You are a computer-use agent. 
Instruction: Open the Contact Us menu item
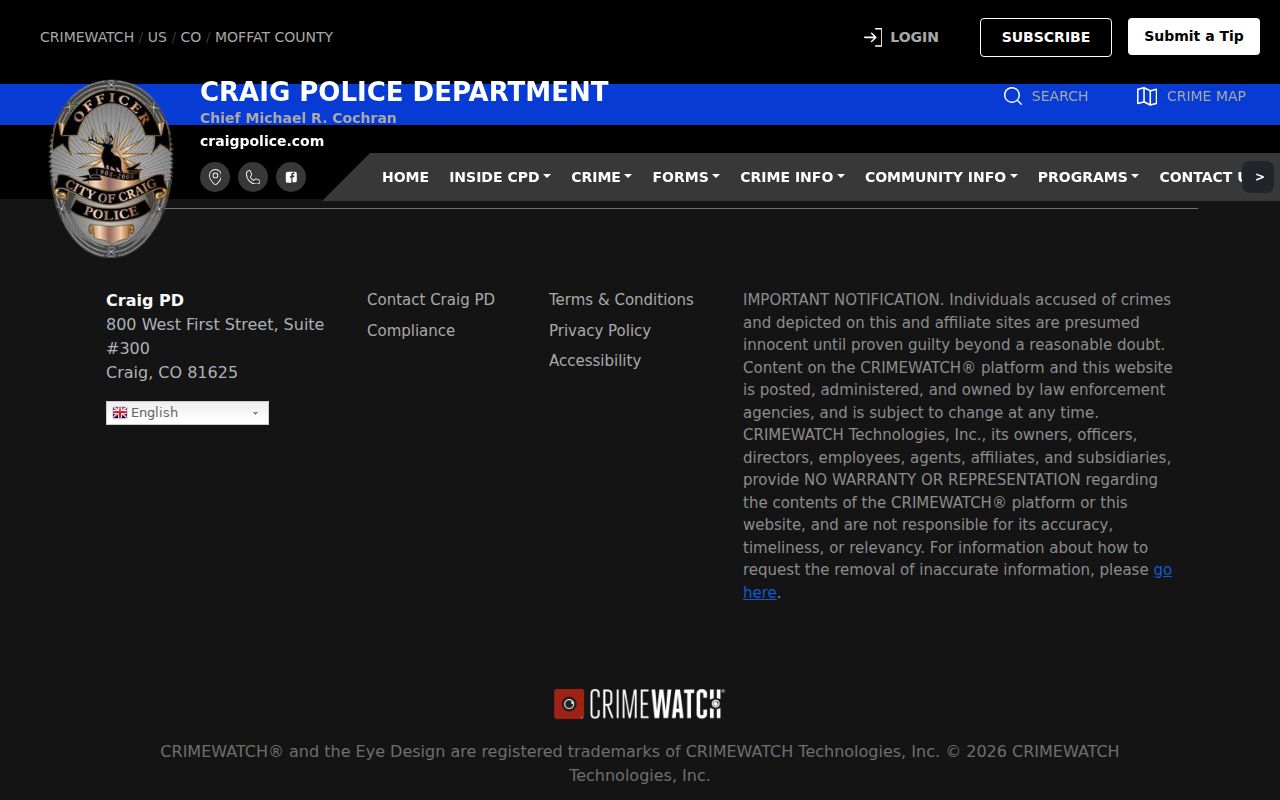click(1201, 177)
